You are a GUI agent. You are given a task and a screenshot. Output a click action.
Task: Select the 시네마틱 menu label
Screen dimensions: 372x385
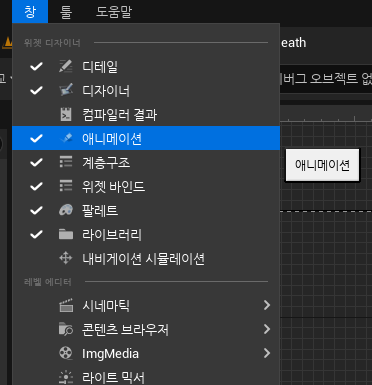click(106, 306)
